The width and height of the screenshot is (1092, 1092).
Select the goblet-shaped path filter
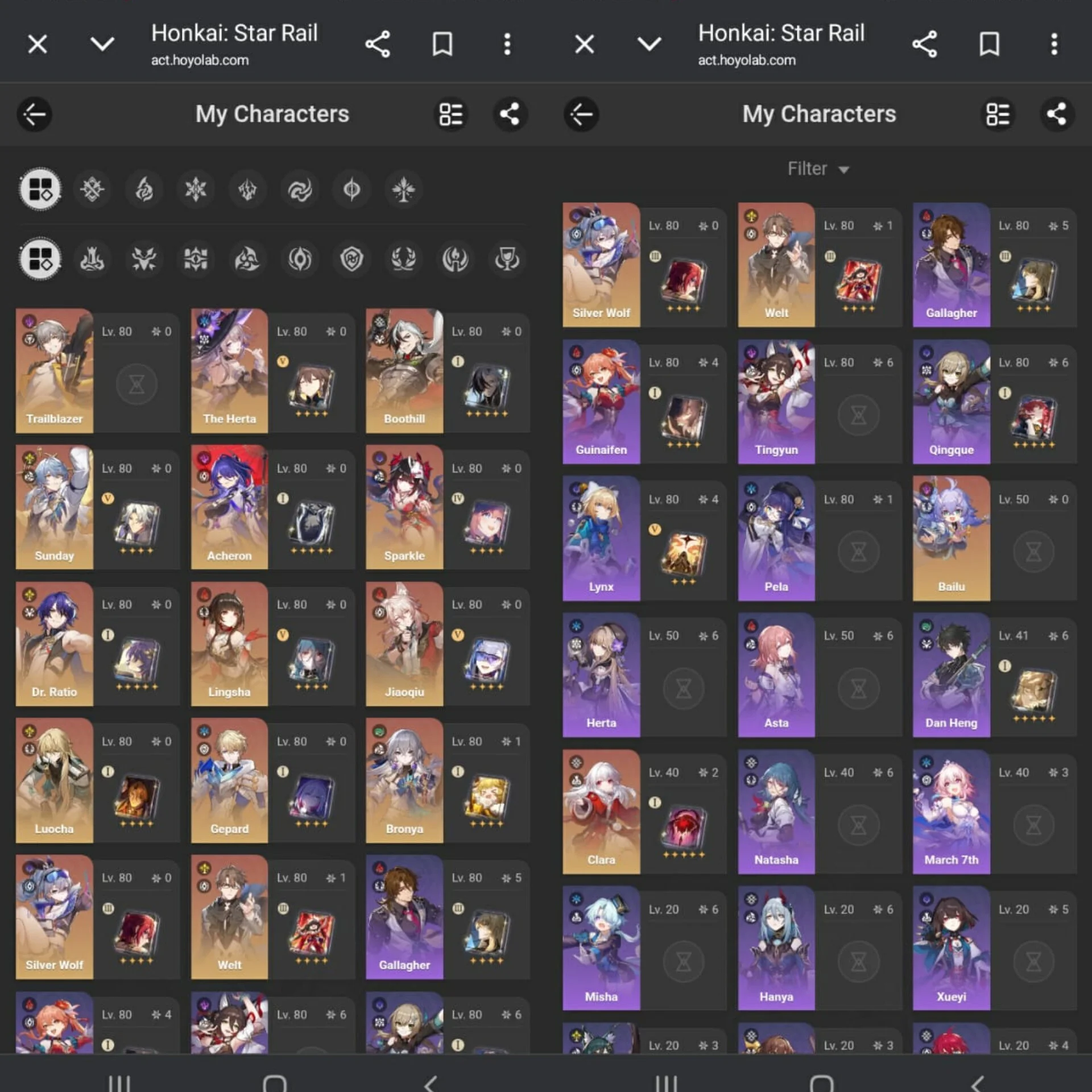pyautogui.click(x=507, y=259)
